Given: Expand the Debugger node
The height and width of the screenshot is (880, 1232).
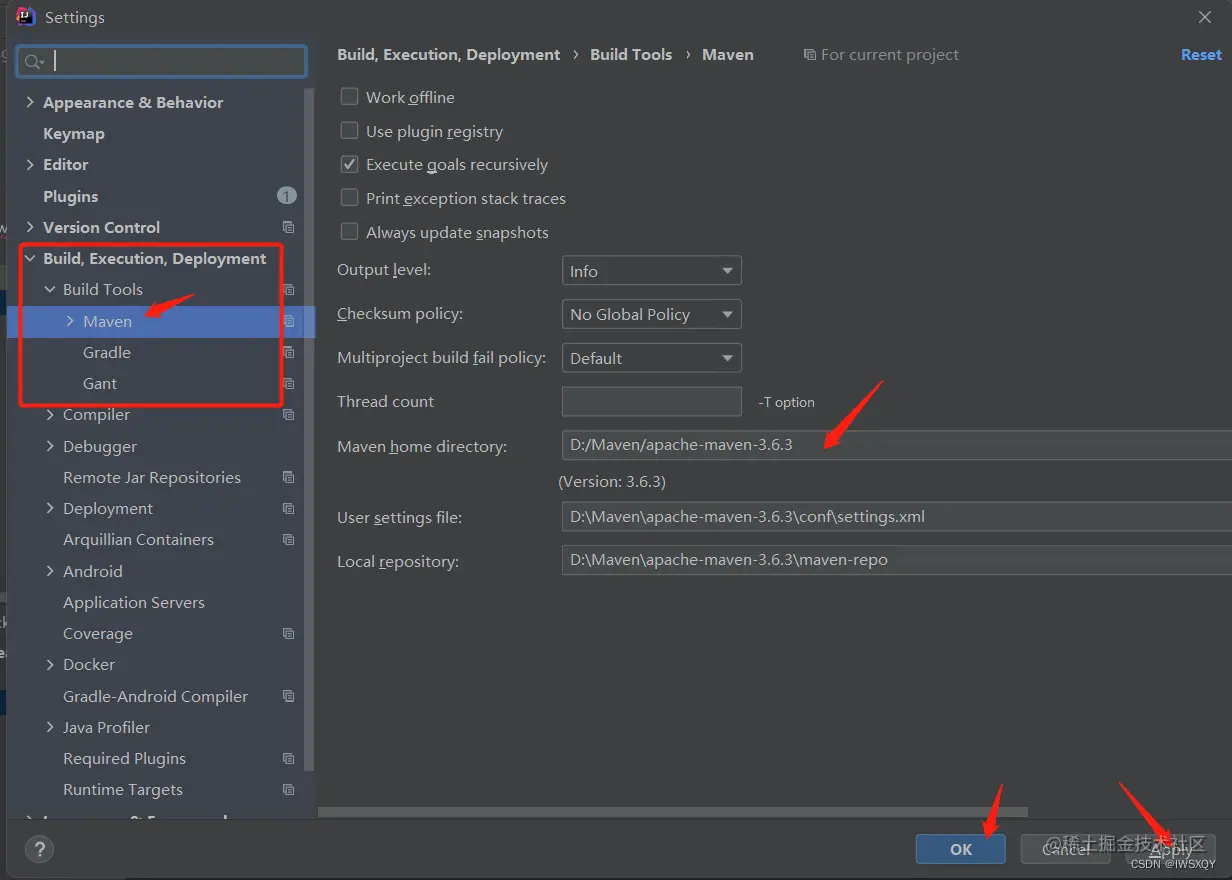Looking at the screenshot, I should [x=50, y=446].
